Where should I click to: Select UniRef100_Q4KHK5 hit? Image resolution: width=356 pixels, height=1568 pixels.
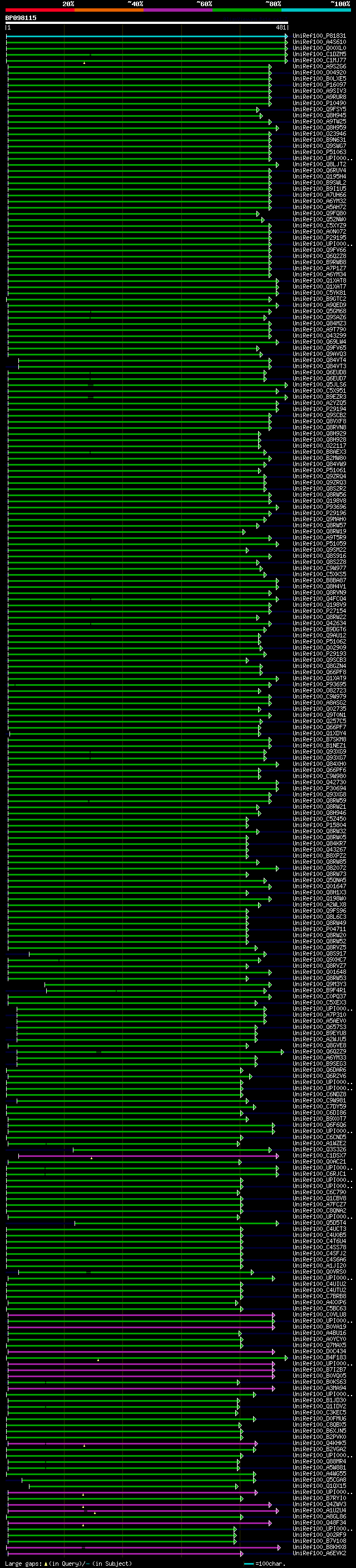319,1443
